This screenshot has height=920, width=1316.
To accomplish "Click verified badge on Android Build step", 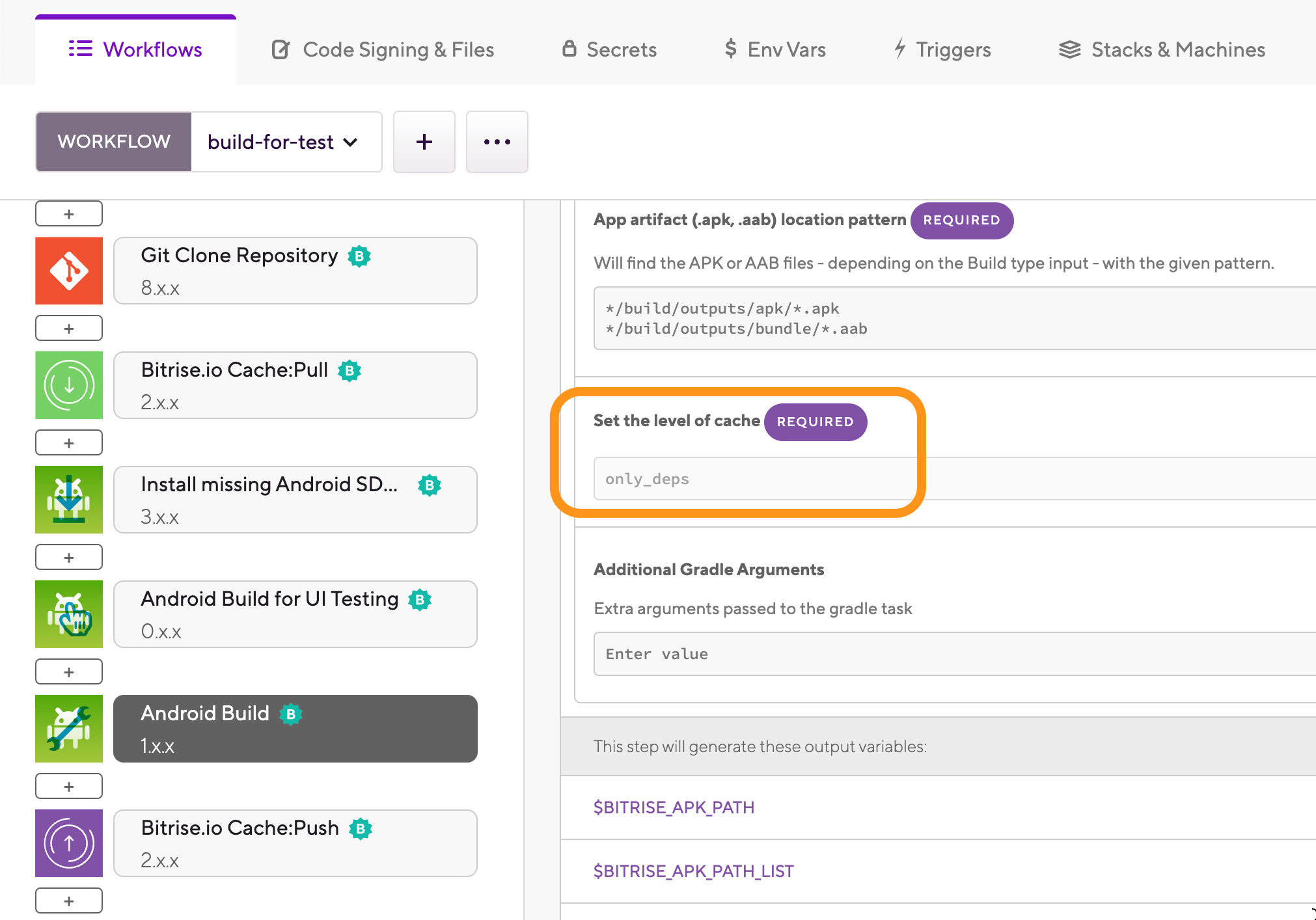I will [291, 714].
